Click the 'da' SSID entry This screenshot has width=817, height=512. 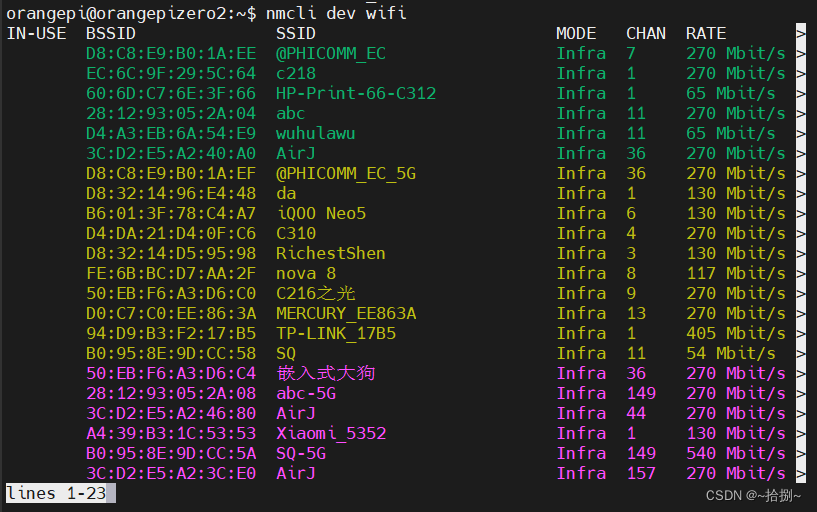click(286, 194)
